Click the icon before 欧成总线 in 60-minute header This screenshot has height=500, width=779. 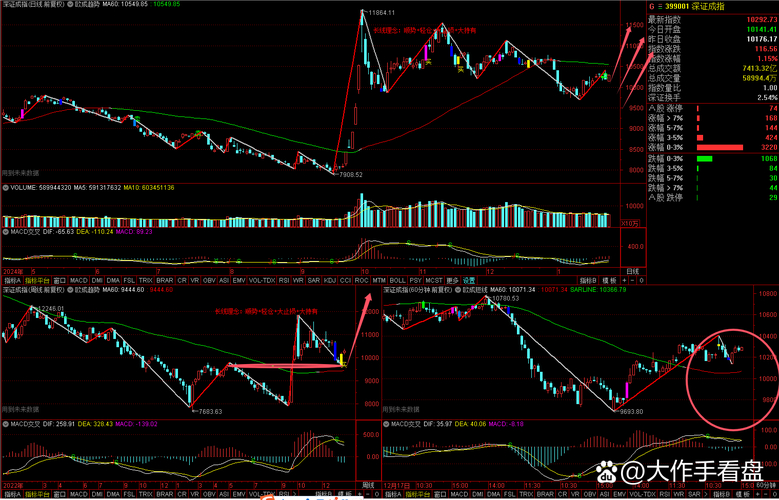(x=455, y=289)
